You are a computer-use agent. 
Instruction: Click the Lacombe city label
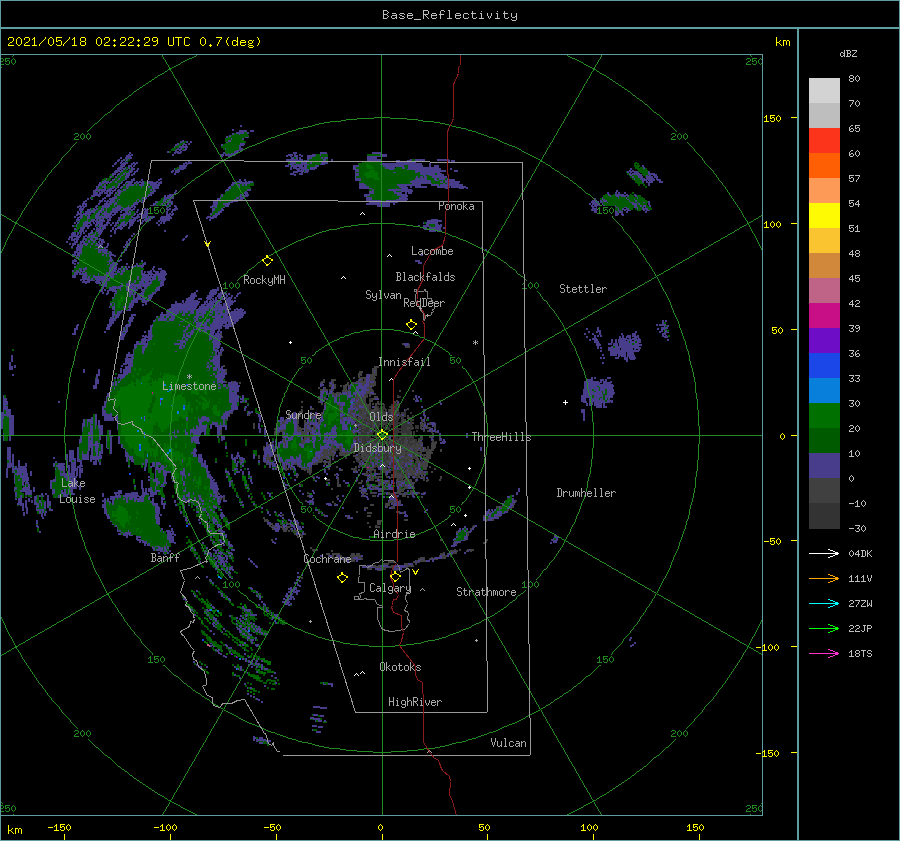click(x=432, y=251)
